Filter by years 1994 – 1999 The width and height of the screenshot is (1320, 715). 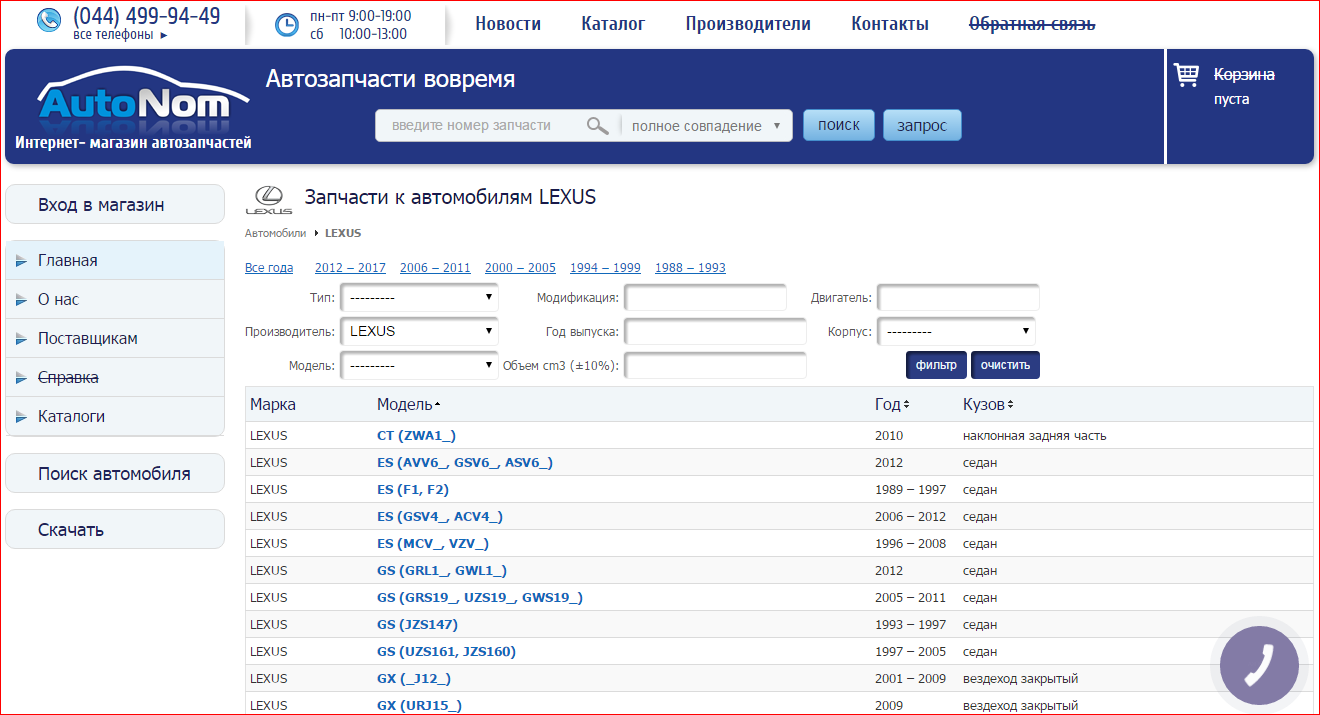tap(605, 268)
